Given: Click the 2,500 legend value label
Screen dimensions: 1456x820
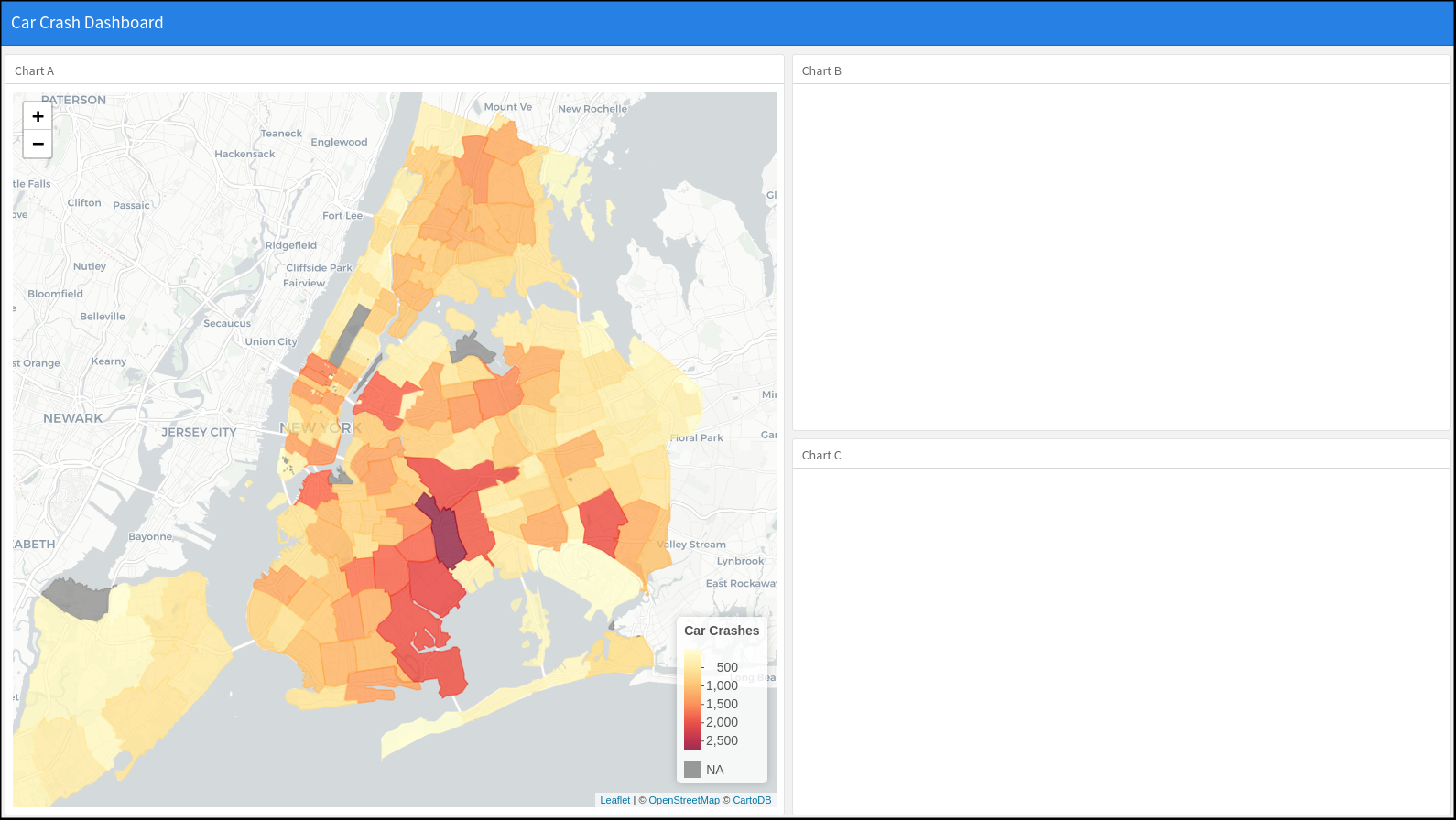Looking at the screenshot, I should pyautogui.click(x=722, y=740).
